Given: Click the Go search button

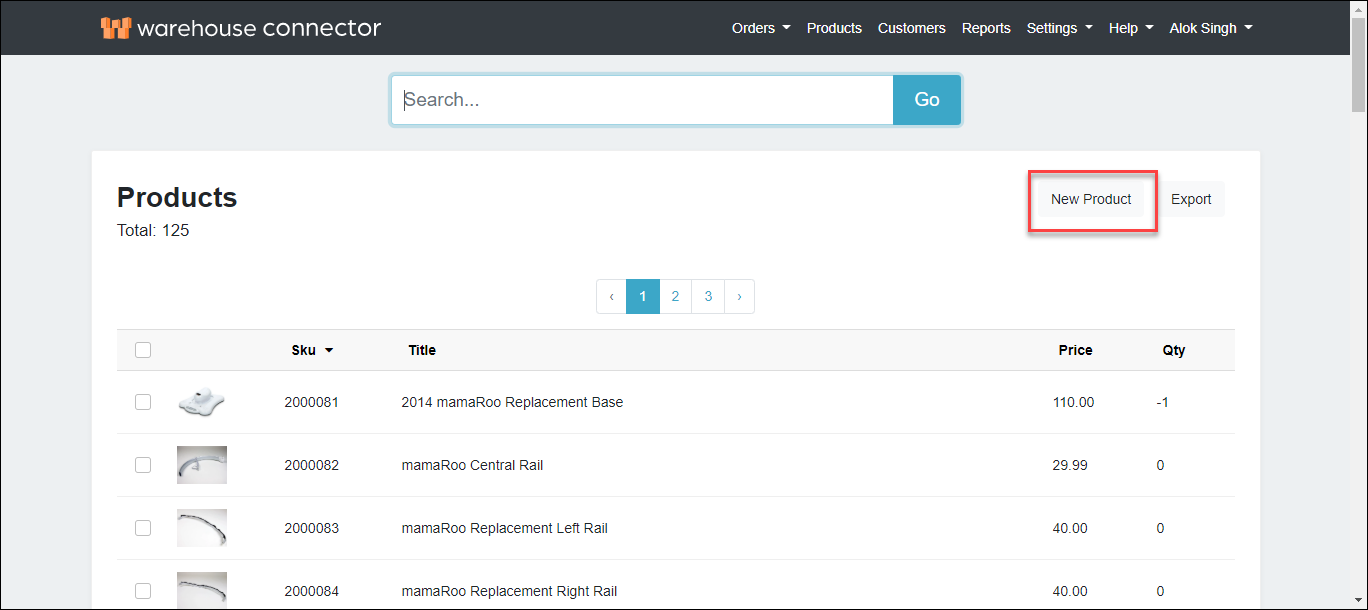Looking at the screenshot, I should coord(927,100).
